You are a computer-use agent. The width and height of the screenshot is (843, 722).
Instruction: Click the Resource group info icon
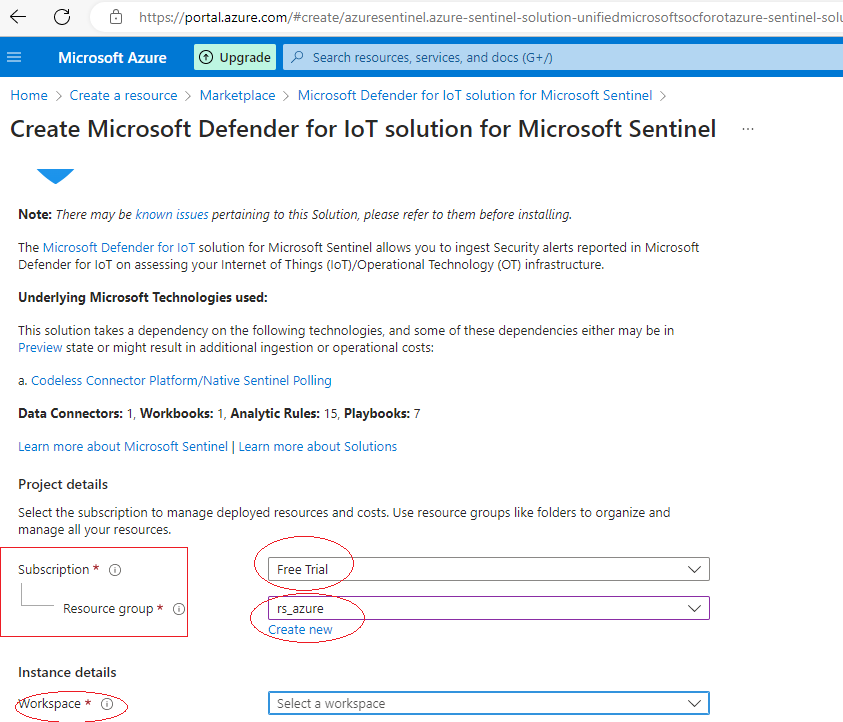pos(178,608)
